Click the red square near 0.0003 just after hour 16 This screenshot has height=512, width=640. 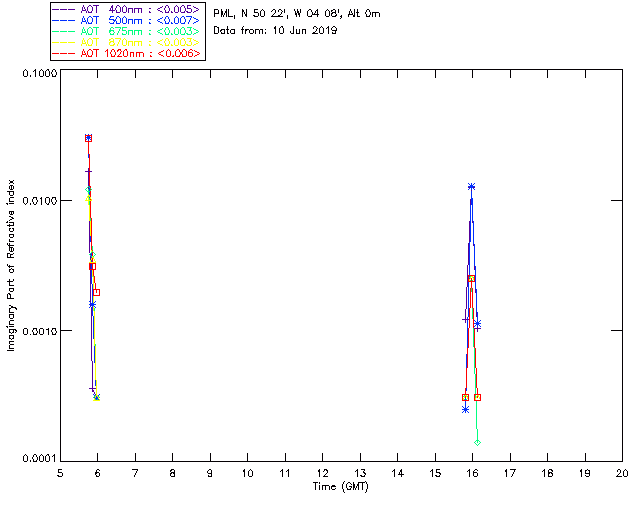478,397
